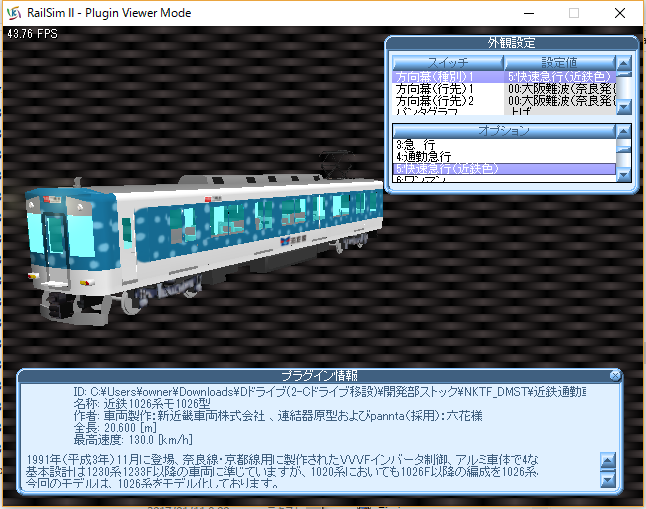
Task: Click 00:大阪難波 value of 方向幕(行先)1
Action: tap(560, 89)
